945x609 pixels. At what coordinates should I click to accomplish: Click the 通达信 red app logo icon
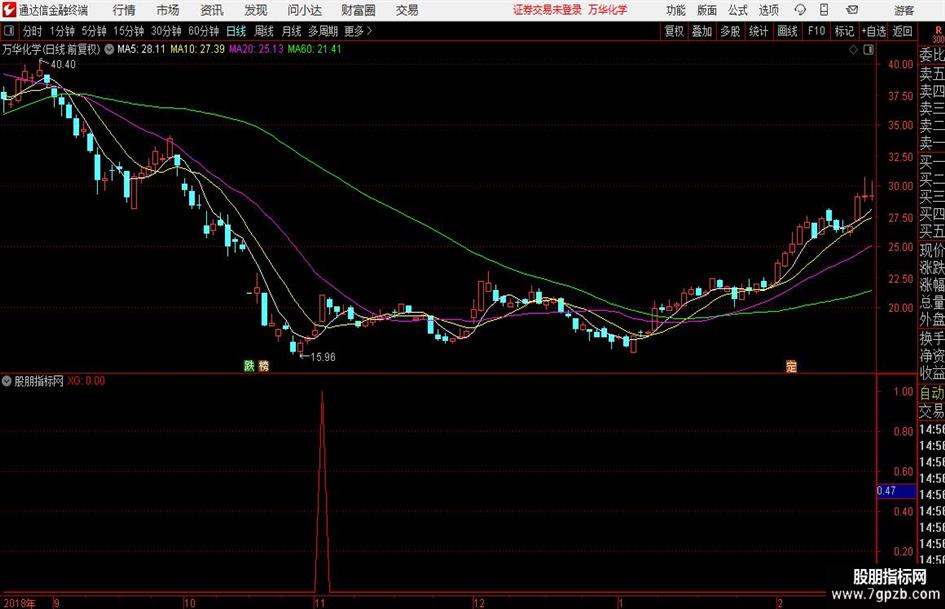point(9,10)
